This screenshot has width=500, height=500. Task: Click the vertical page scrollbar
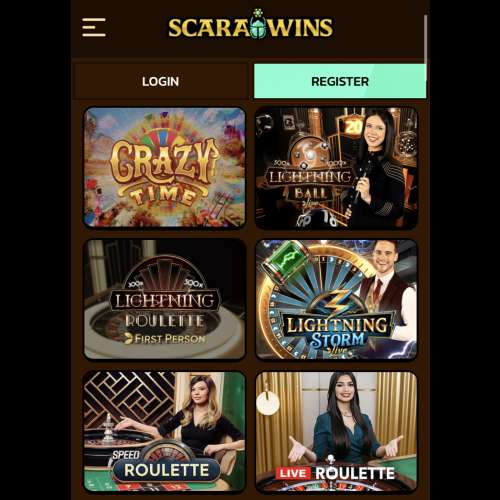click(x=426, y=40)
